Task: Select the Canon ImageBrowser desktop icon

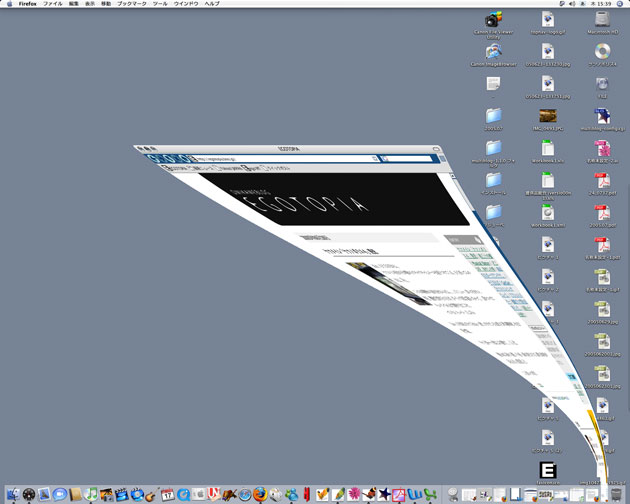Action: 493,52
